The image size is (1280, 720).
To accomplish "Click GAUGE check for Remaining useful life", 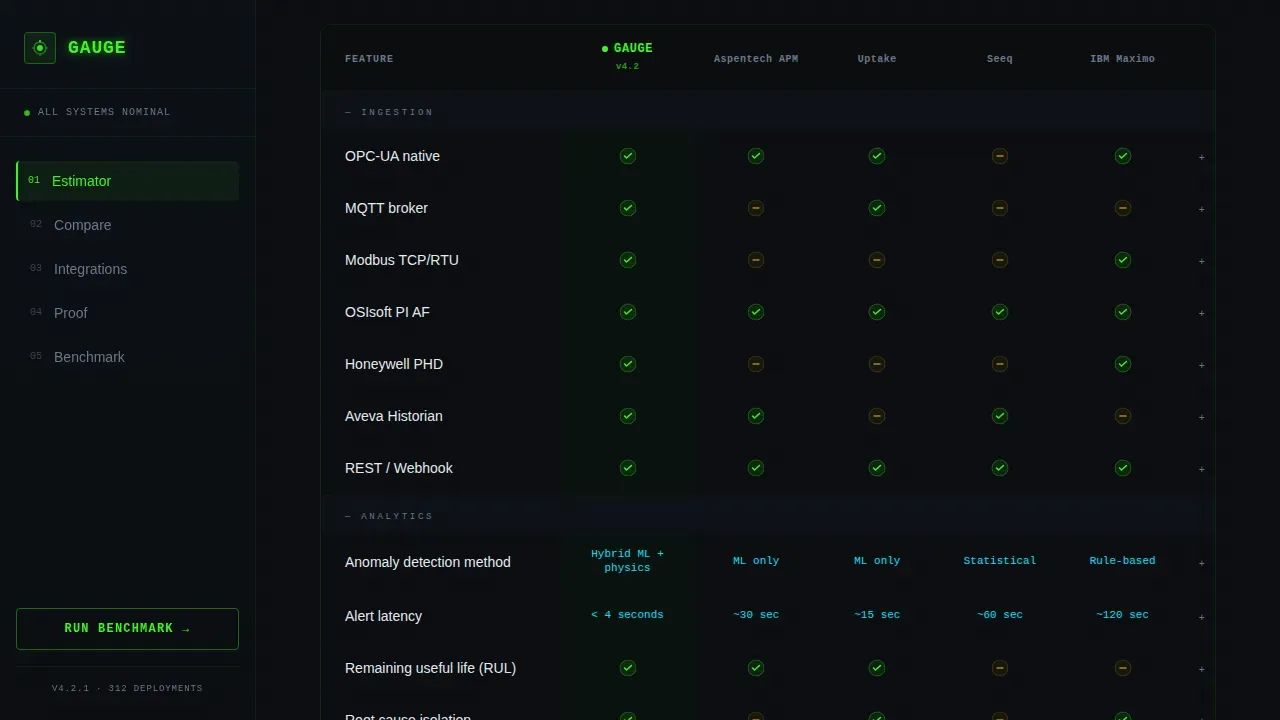I will click(x=628, y=668).
